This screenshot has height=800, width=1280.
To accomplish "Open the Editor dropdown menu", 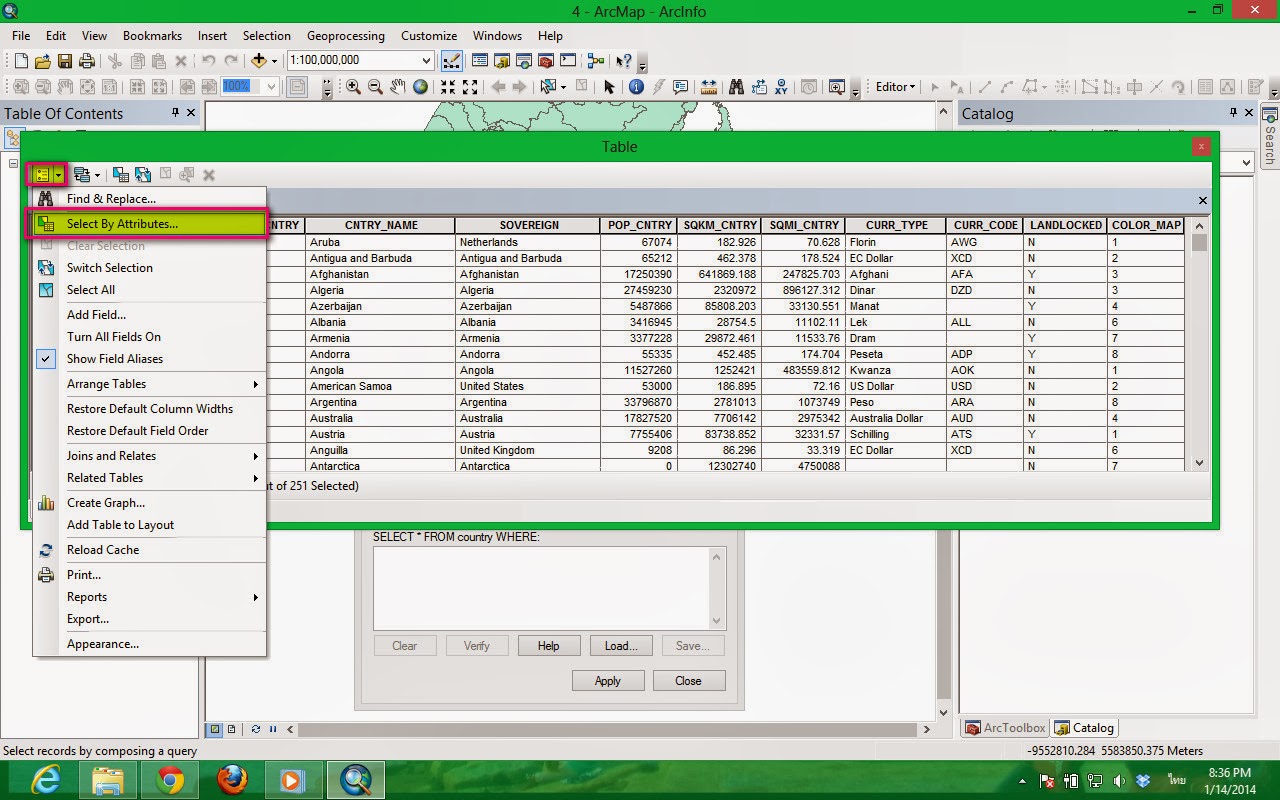I will click(895, 87).
